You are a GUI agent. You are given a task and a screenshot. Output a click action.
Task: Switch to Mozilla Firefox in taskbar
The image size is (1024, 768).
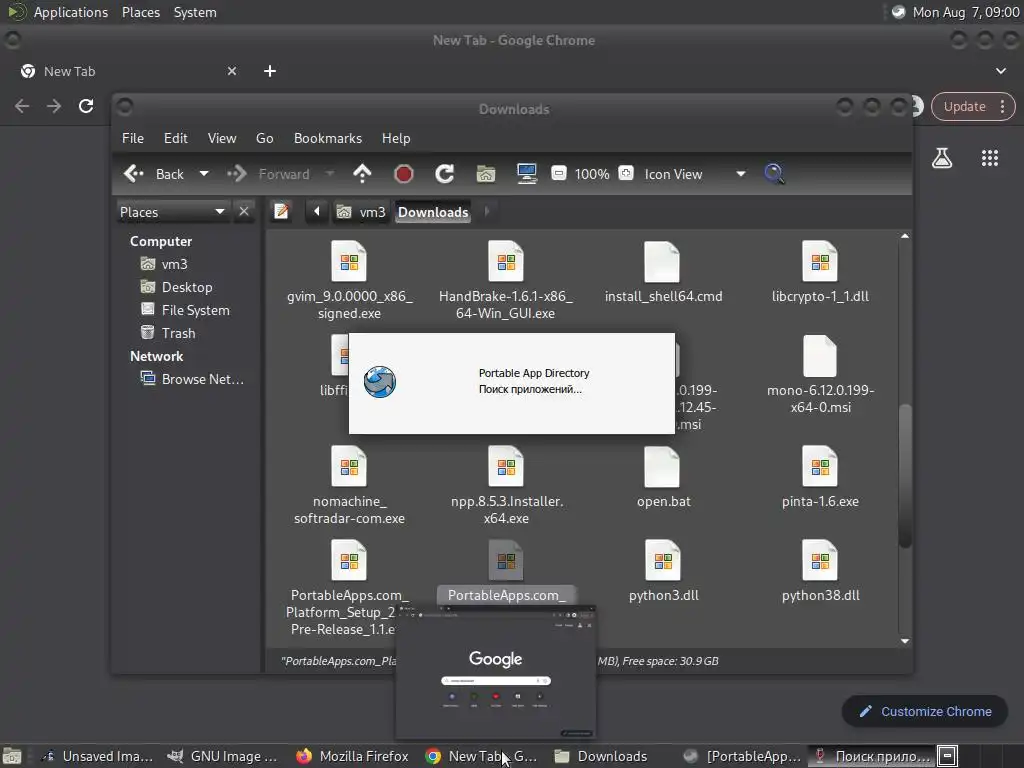pos(353,756)
